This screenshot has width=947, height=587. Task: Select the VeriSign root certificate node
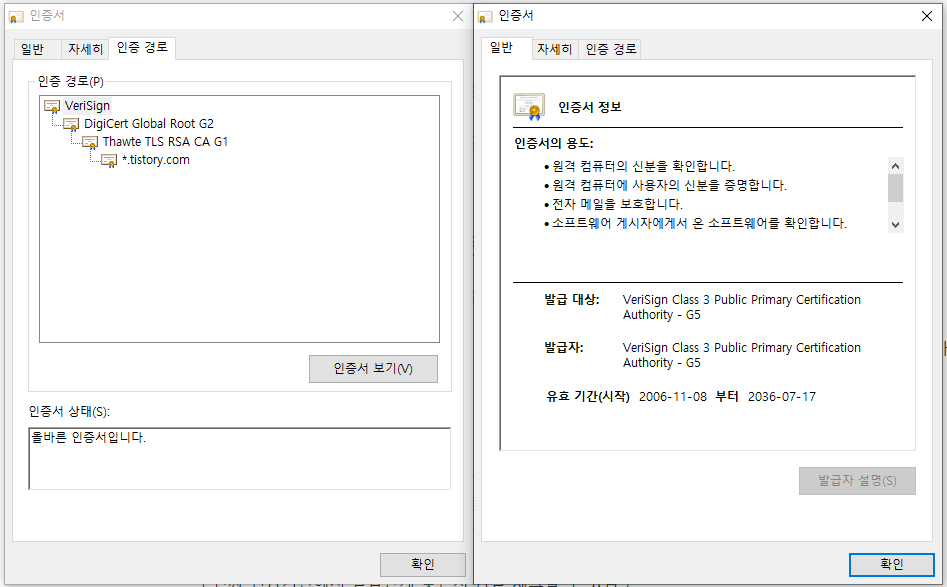87,106
